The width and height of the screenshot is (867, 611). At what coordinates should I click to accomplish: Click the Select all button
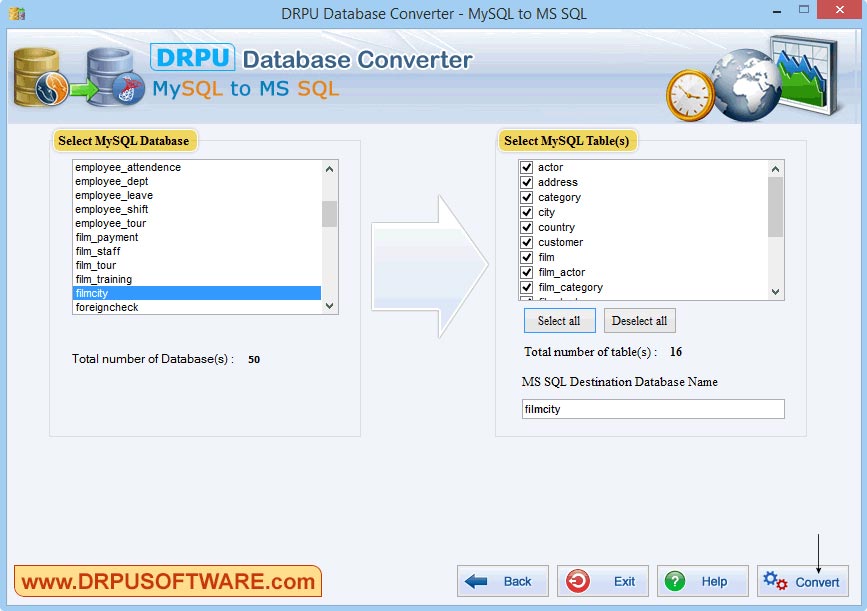pos(559,320)
